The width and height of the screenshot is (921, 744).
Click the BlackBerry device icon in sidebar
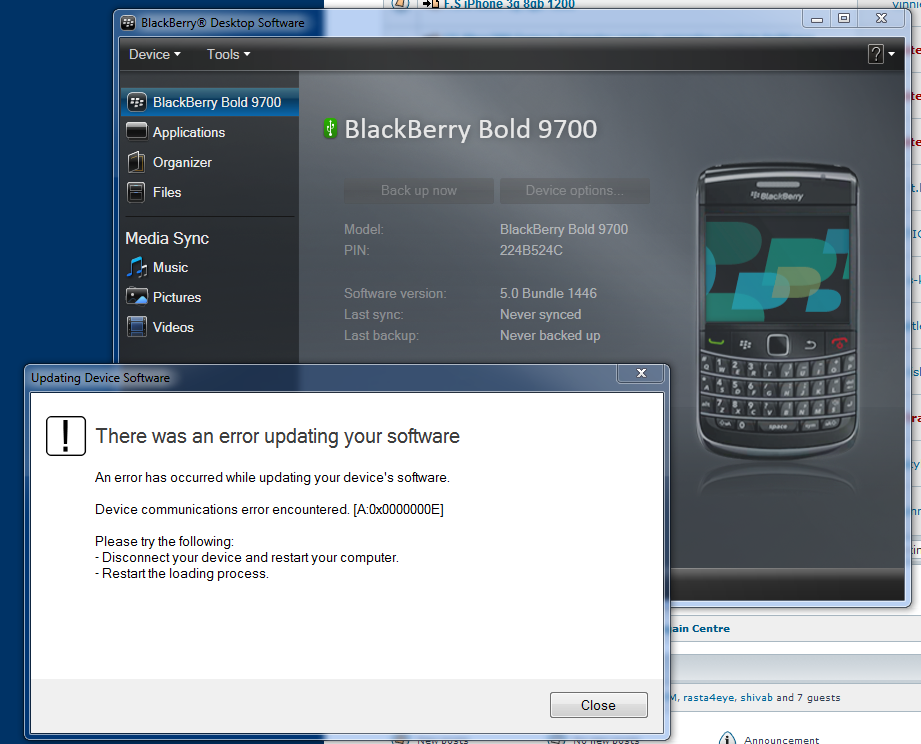pyautogui.click(x=137, y=102)
